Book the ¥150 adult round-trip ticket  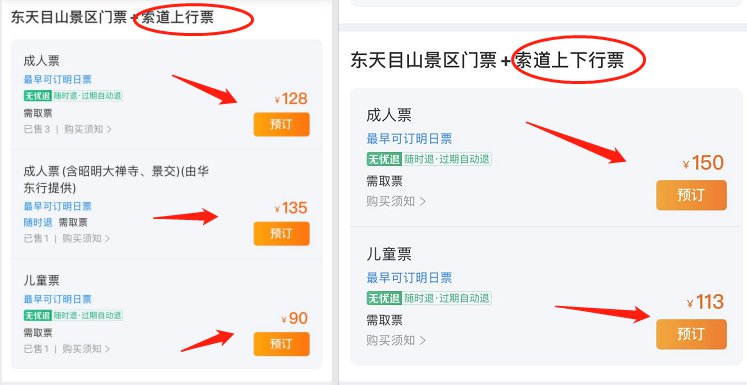coord(691,195)
